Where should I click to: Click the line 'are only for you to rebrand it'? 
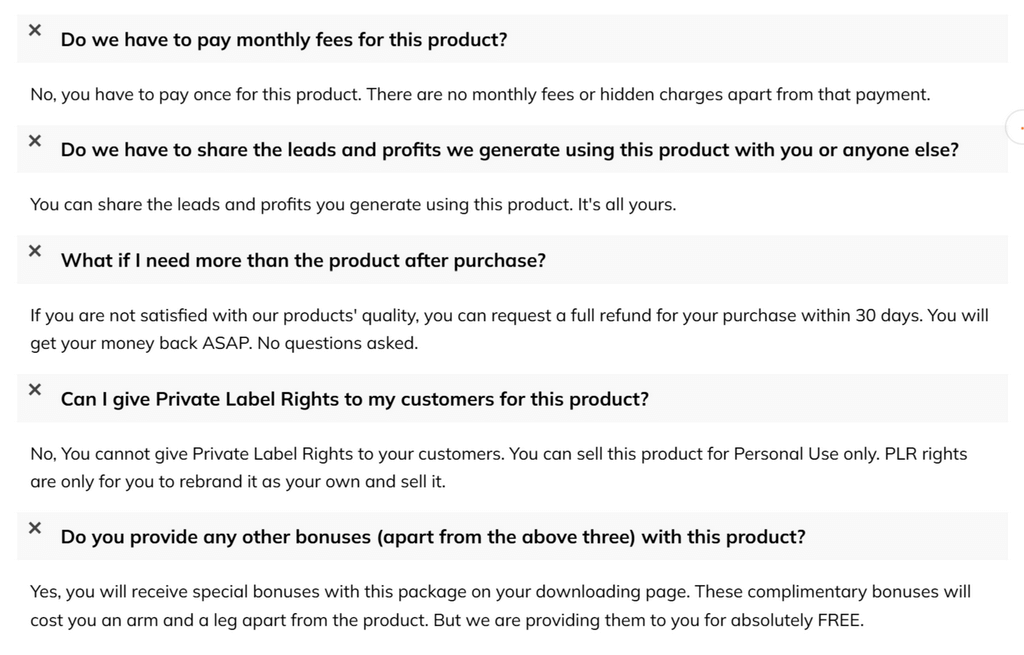point(238,482)
